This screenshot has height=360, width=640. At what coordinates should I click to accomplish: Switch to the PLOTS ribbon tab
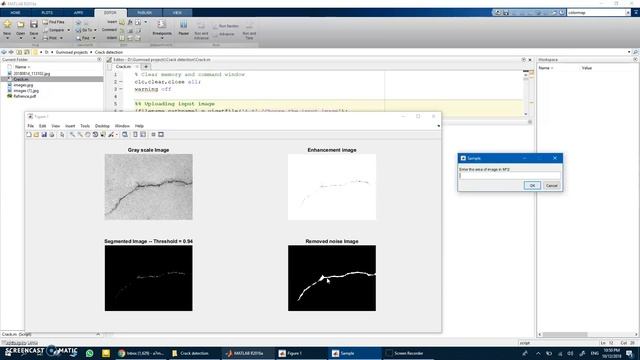[47, 13]
